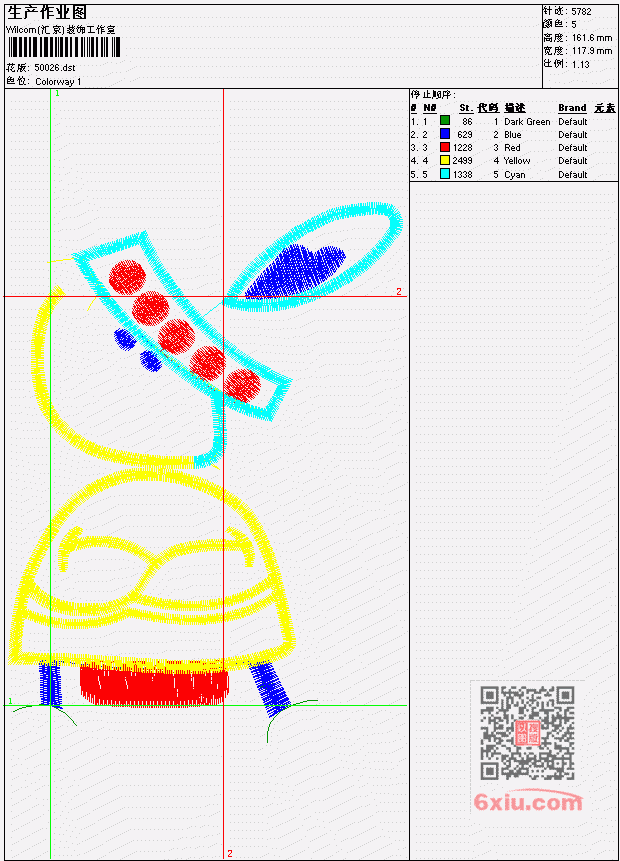Click Default brand in Red row
The height and width of the screenshot is (861, 620).
573,148
